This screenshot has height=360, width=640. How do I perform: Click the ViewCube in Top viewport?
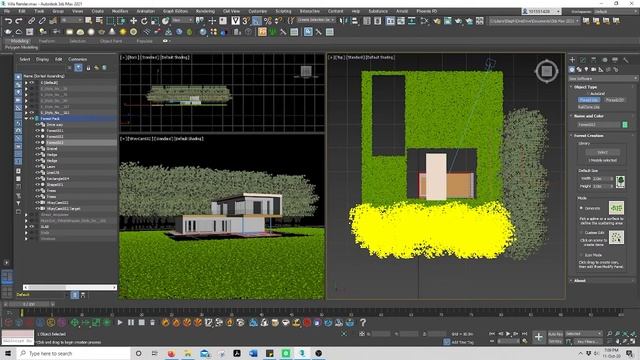(x=547, y=71)
